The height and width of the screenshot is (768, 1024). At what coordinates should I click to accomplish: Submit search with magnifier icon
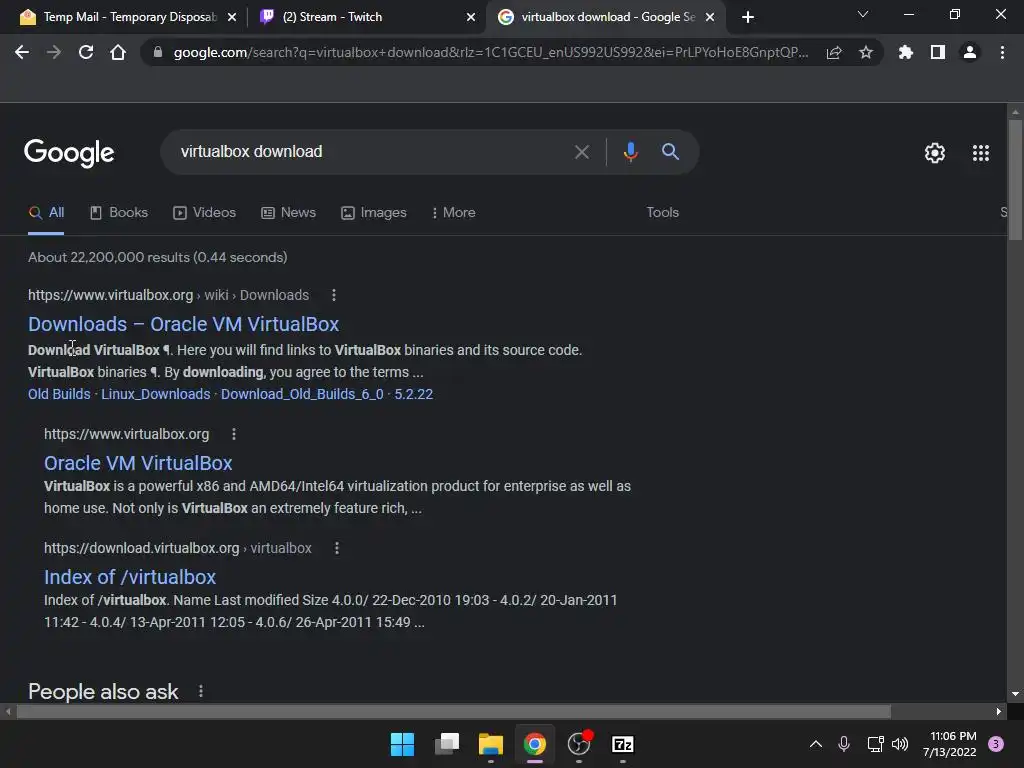[x=670, y=152]
